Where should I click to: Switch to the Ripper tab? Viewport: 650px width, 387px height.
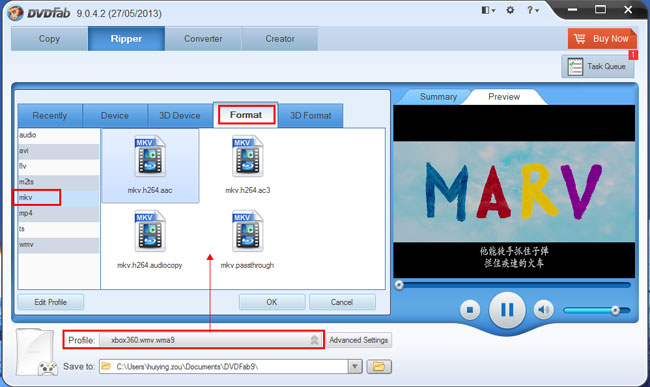pos(126,39)
